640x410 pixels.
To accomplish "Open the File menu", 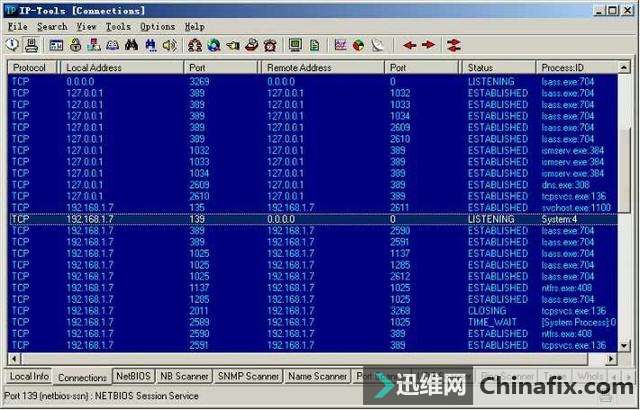I will click(18, 26).
